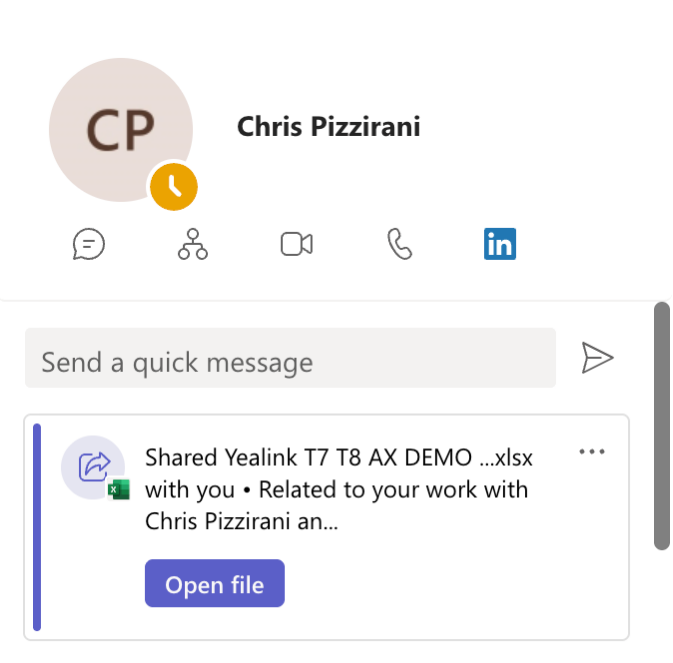
Task: Start an audio call via phone icon
Action: pyautogui.click(x=400, y=244)
